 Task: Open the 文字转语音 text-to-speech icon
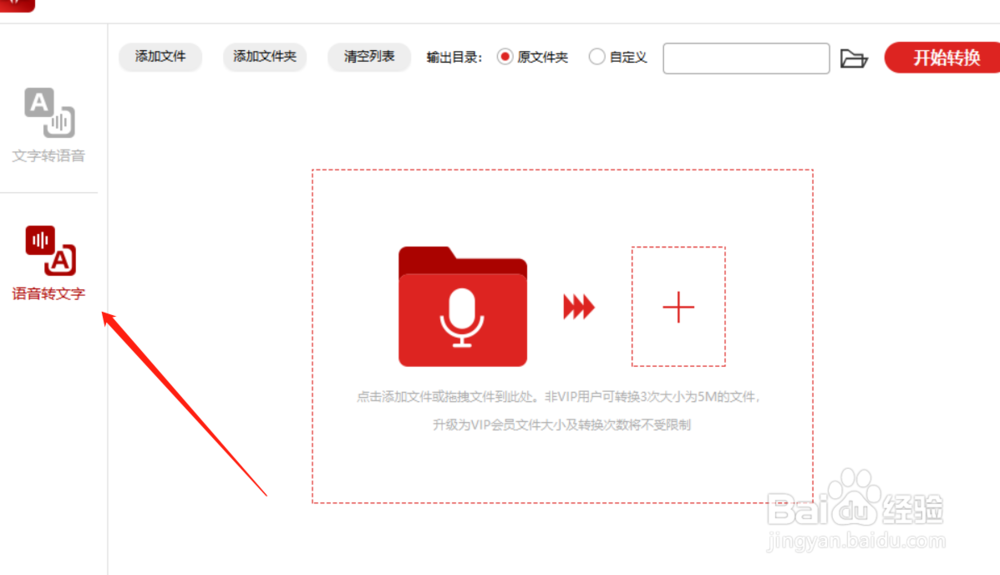tap(50, 113)
